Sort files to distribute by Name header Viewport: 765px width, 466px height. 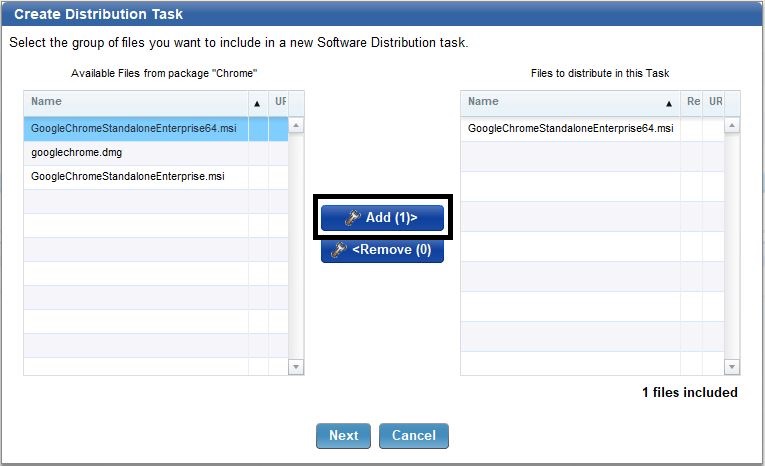tap(570, 102)
